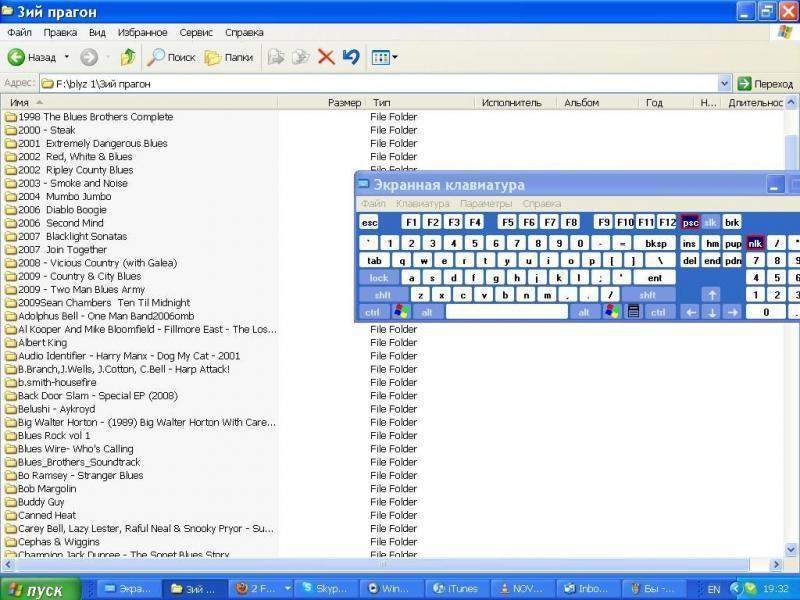This screenshot has height=600, width=800.
Task: Click the context menu key icon
Action: point(633,312)
